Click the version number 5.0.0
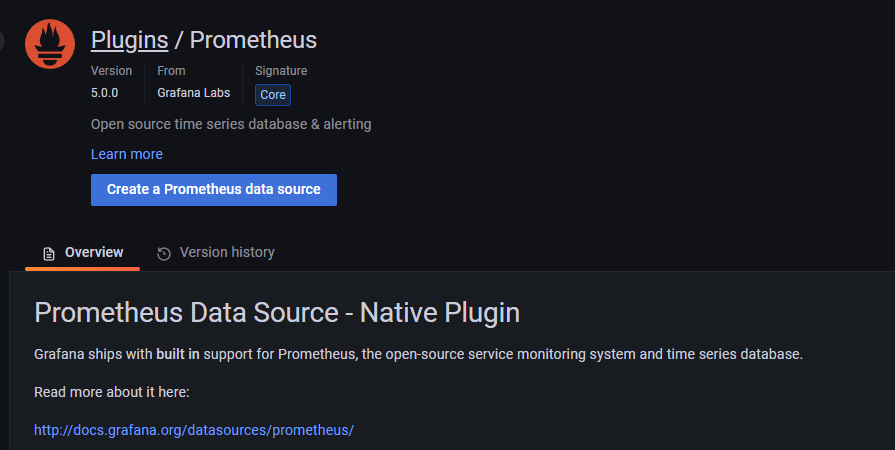Viewport: 895px width, 450px height. click(x=104, y=93)
